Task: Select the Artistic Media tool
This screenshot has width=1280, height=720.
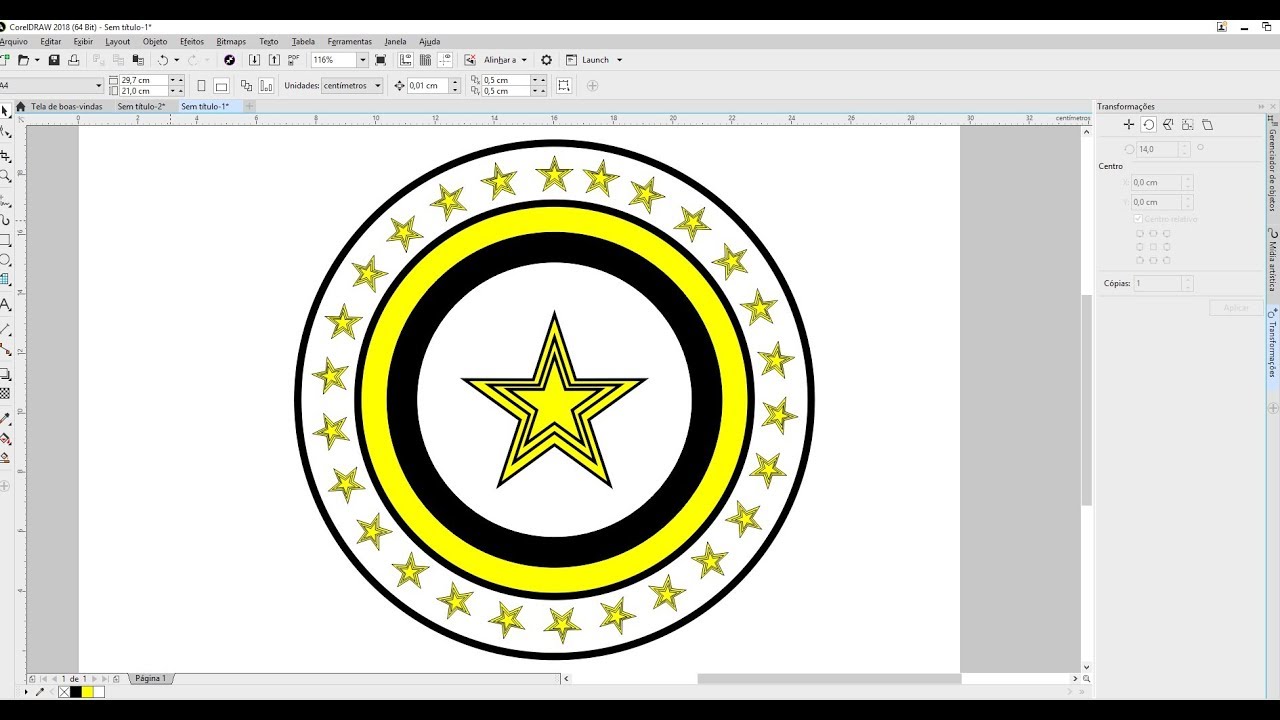Action: click(x=5, y=220)
